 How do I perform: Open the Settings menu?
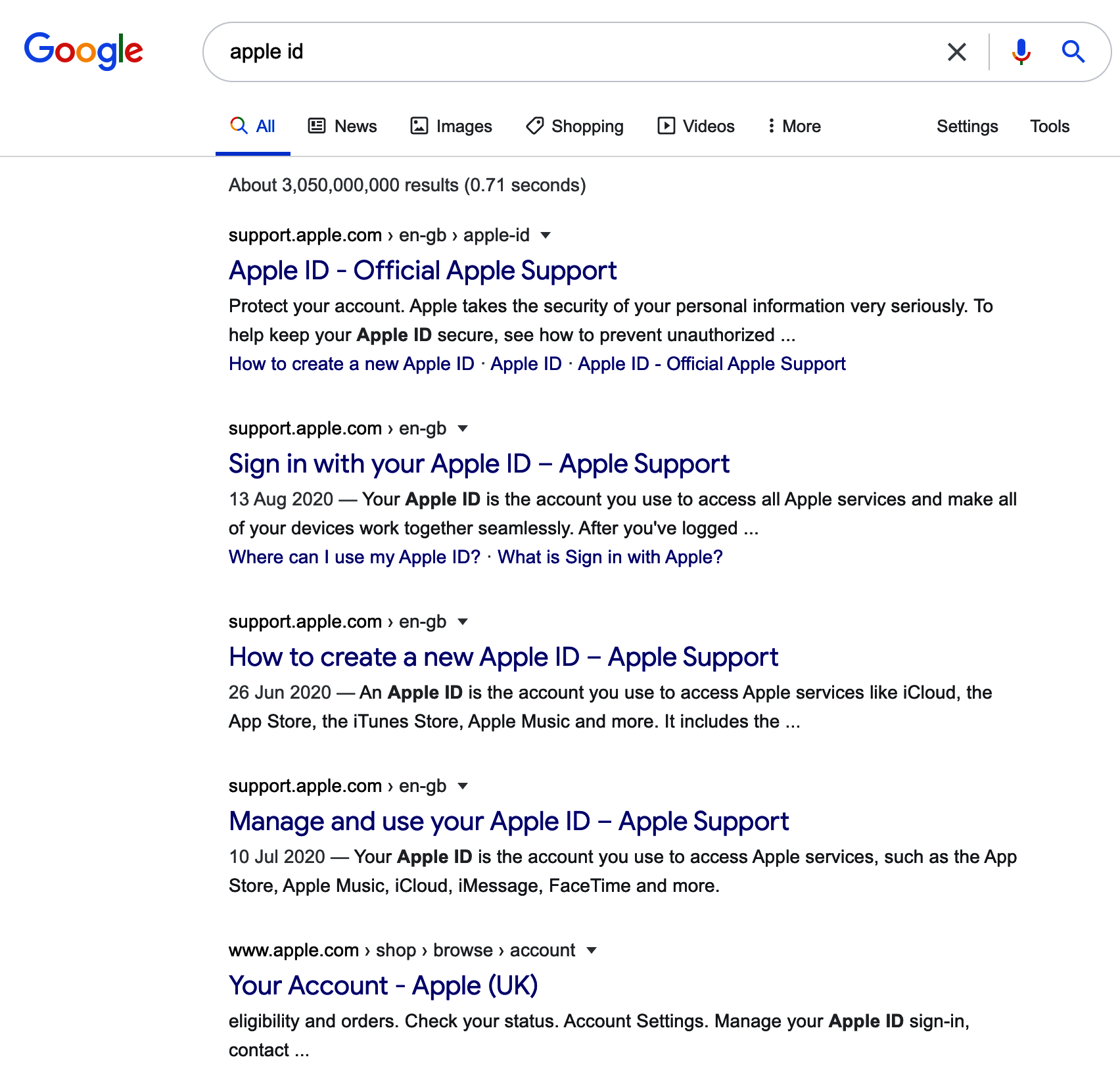[967, 126]
